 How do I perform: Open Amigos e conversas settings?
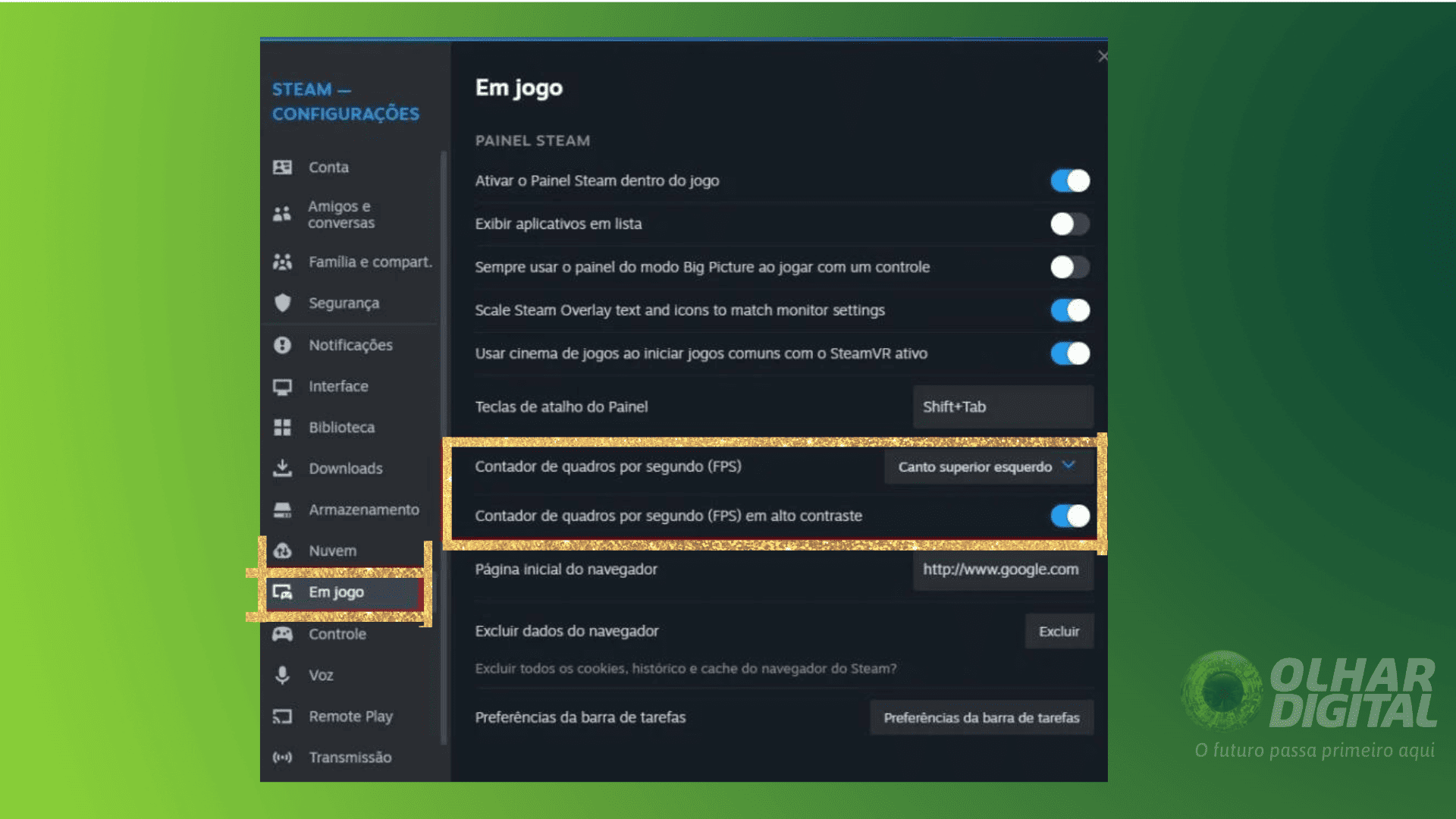click(x=350, y=214)
